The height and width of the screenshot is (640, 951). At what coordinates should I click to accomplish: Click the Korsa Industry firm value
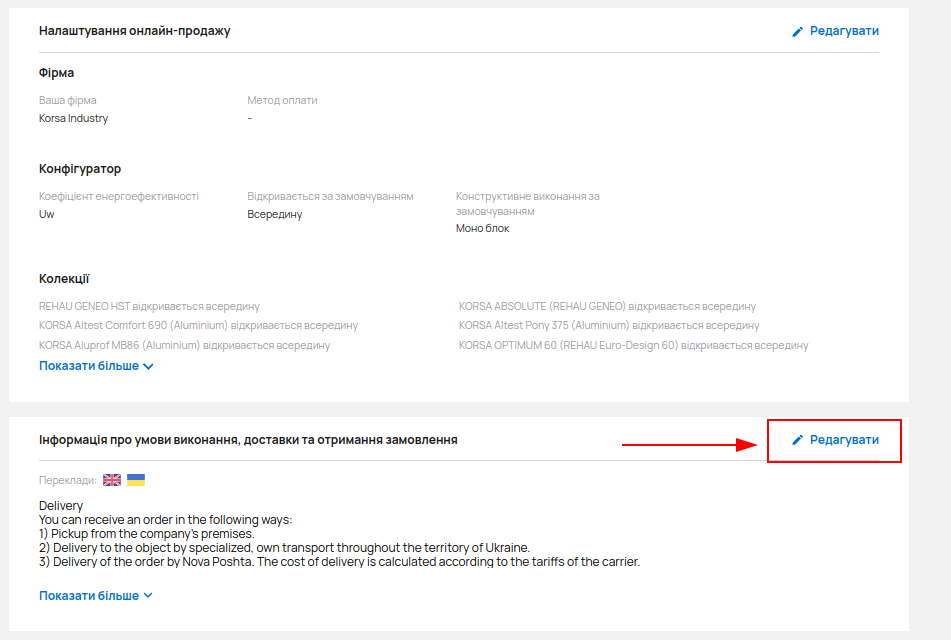click(73, 118)
